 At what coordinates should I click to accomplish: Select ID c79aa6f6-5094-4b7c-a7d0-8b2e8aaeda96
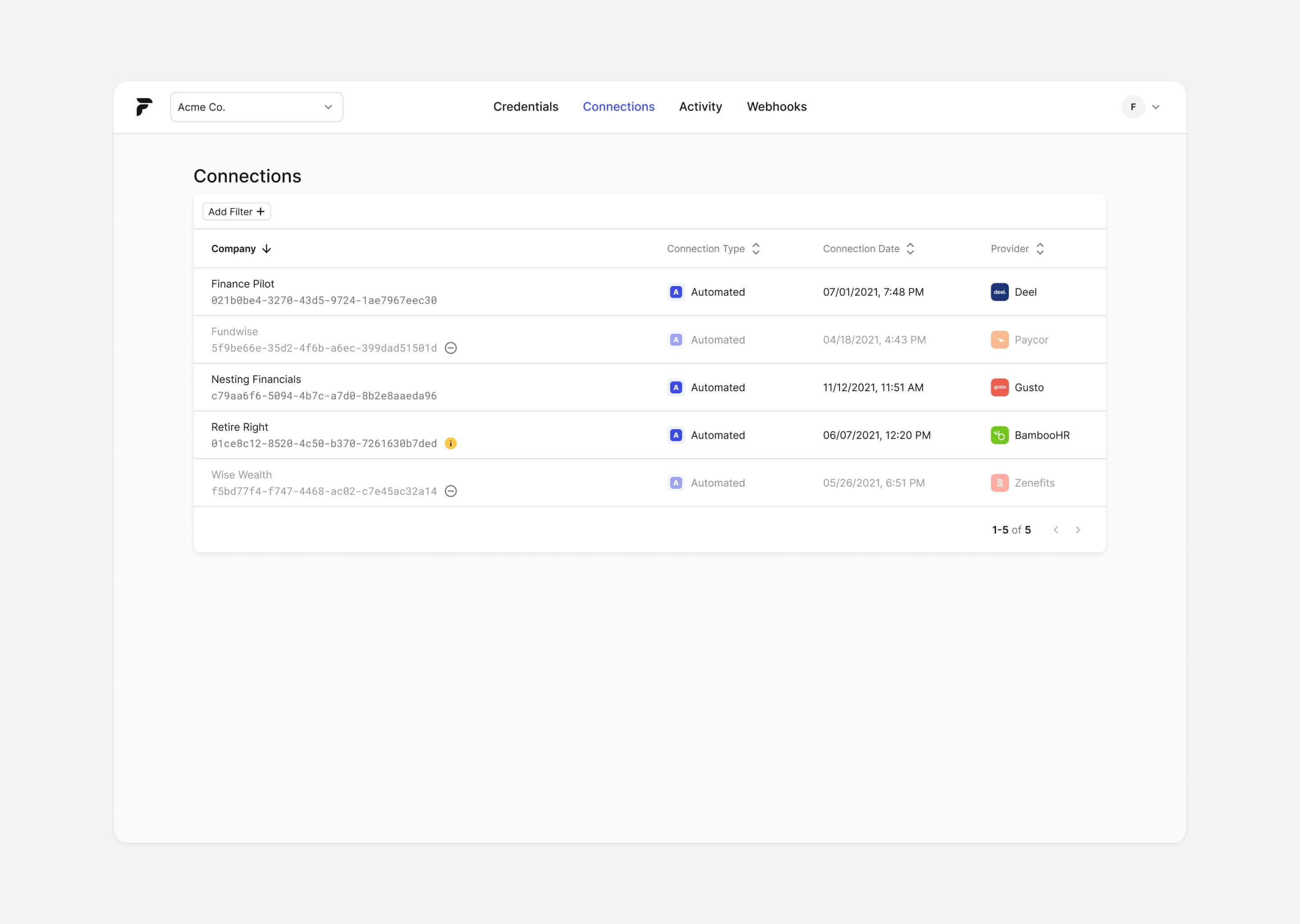pyautogui.click(x=324, y=396)
